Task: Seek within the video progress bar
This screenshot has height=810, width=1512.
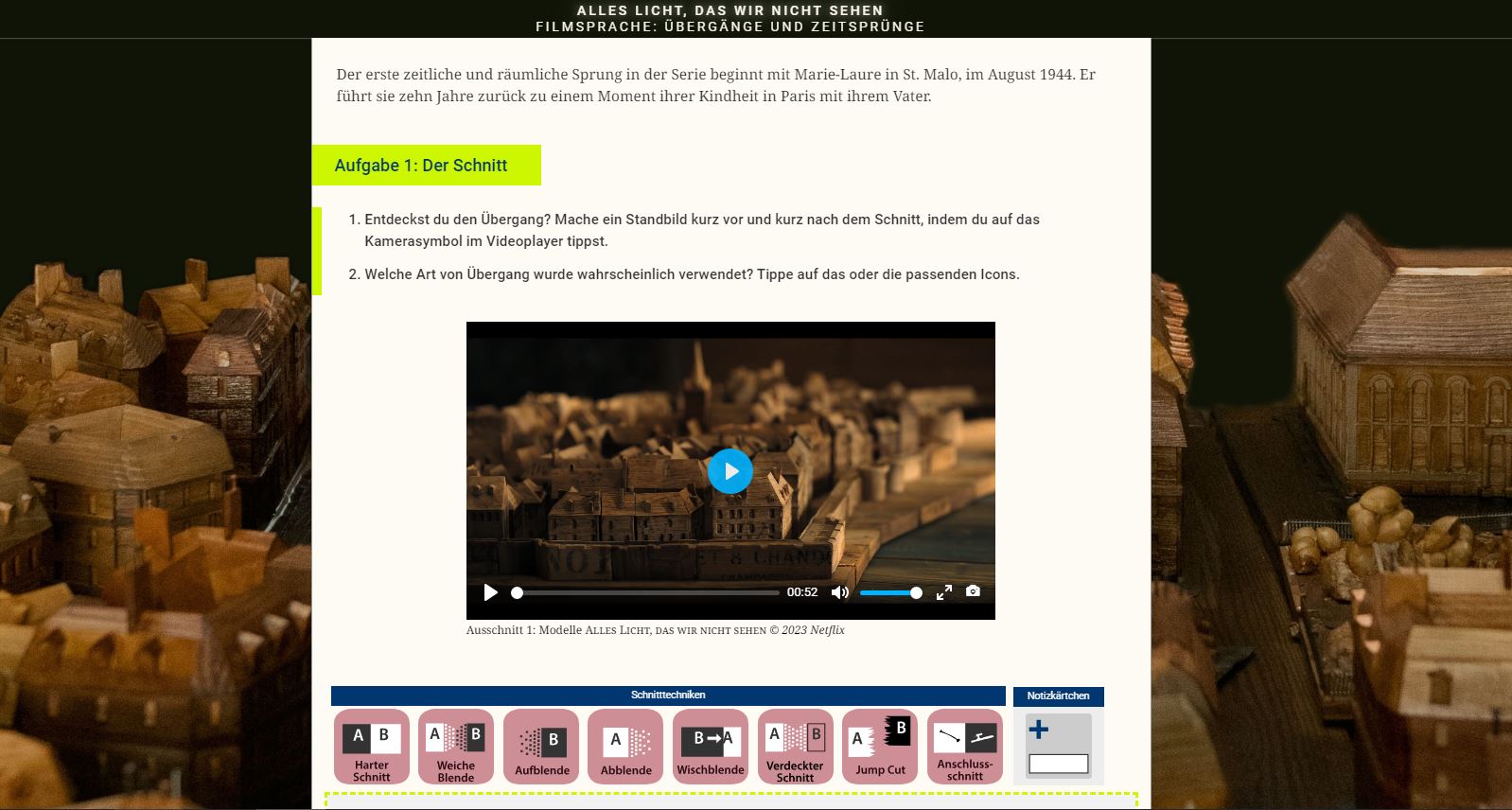Action: [x=645, y=592]
